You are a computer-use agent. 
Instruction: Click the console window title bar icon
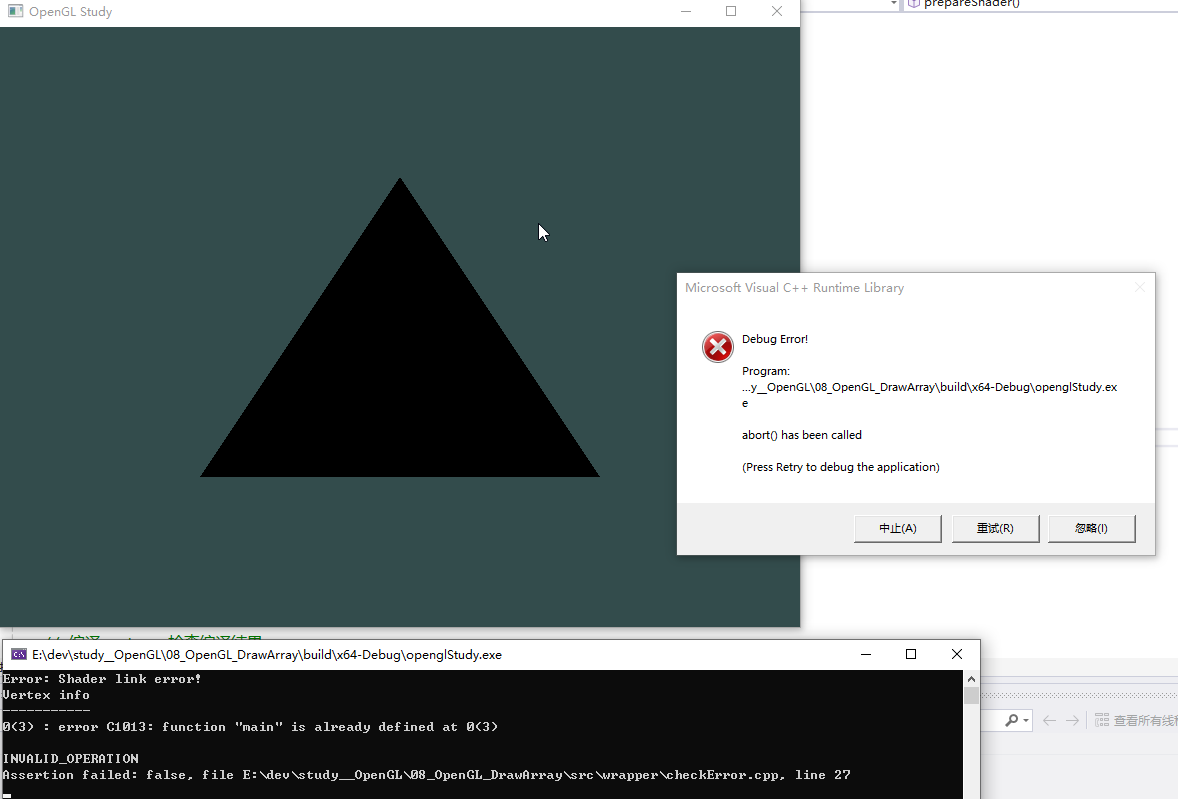(19, 653)
